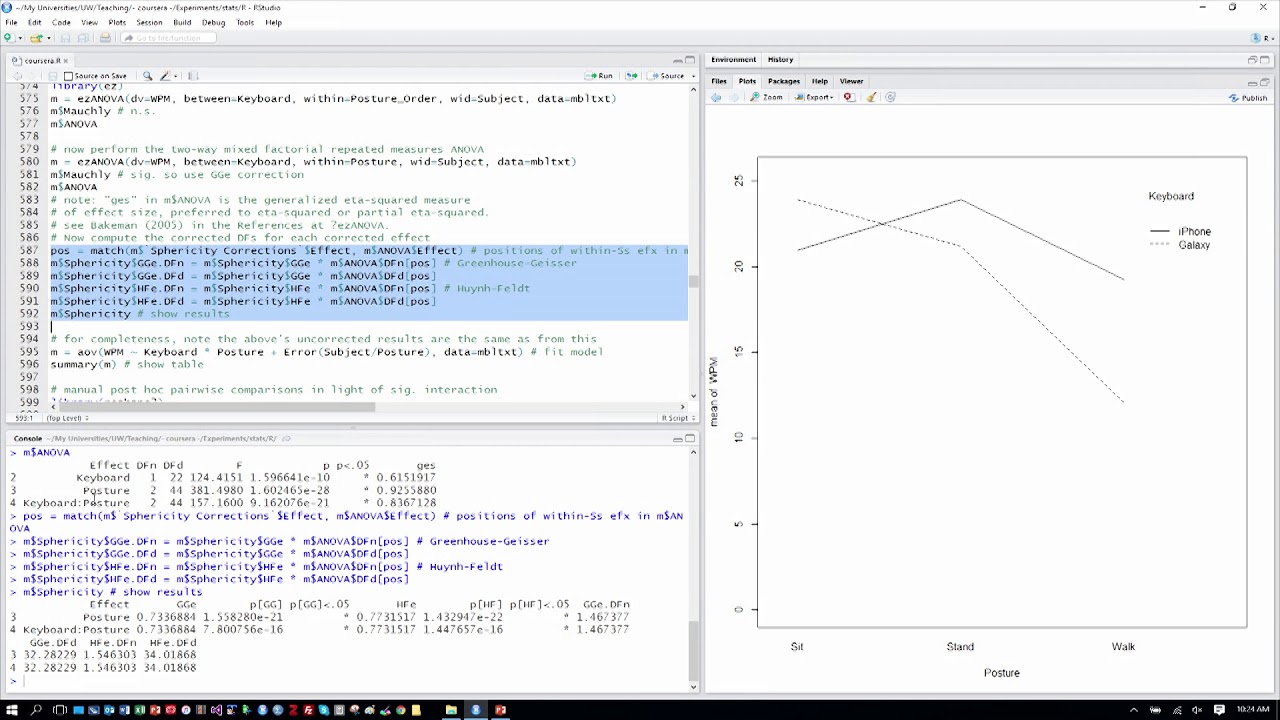Click the editor vertical scrollbar thumb

tap(693, 282)
